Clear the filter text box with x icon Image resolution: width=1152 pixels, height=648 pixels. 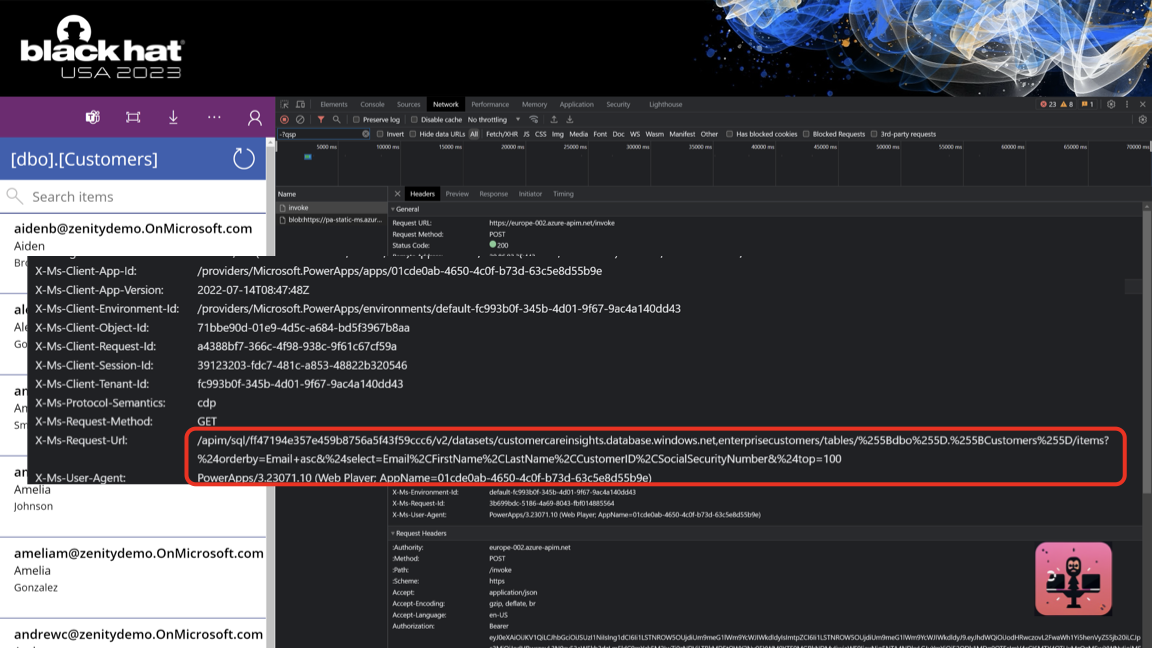(366, 134)
